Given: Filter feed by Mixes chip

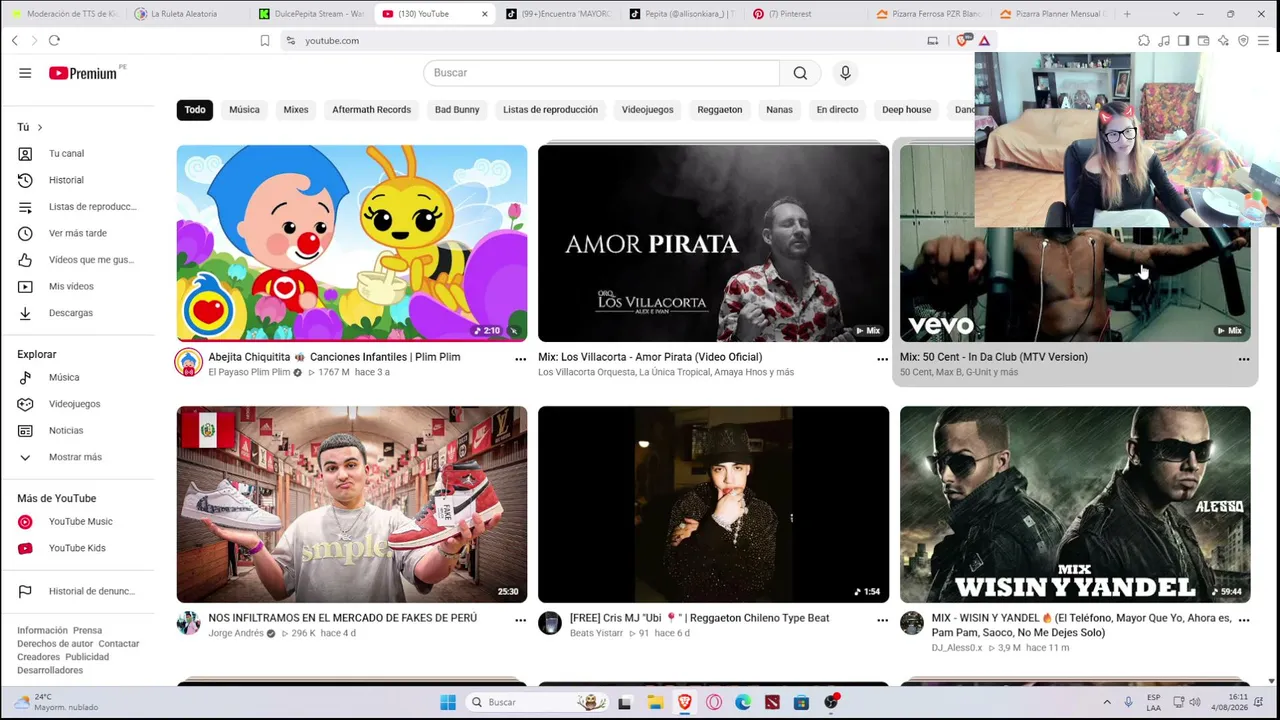Looking at the screenshot, I should 296,110.
